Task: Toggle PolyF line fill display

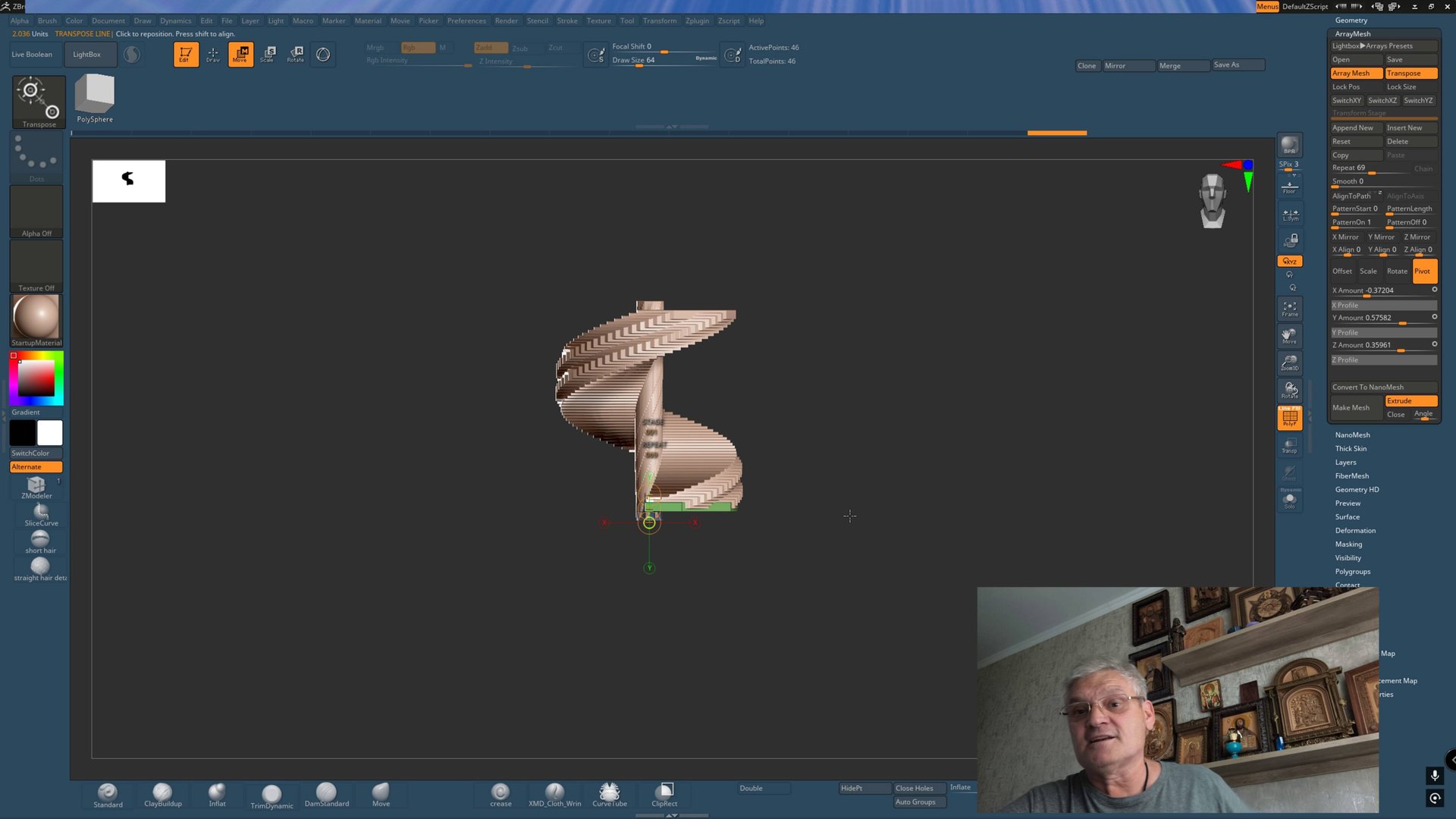Action: [x=1289, y=418]
